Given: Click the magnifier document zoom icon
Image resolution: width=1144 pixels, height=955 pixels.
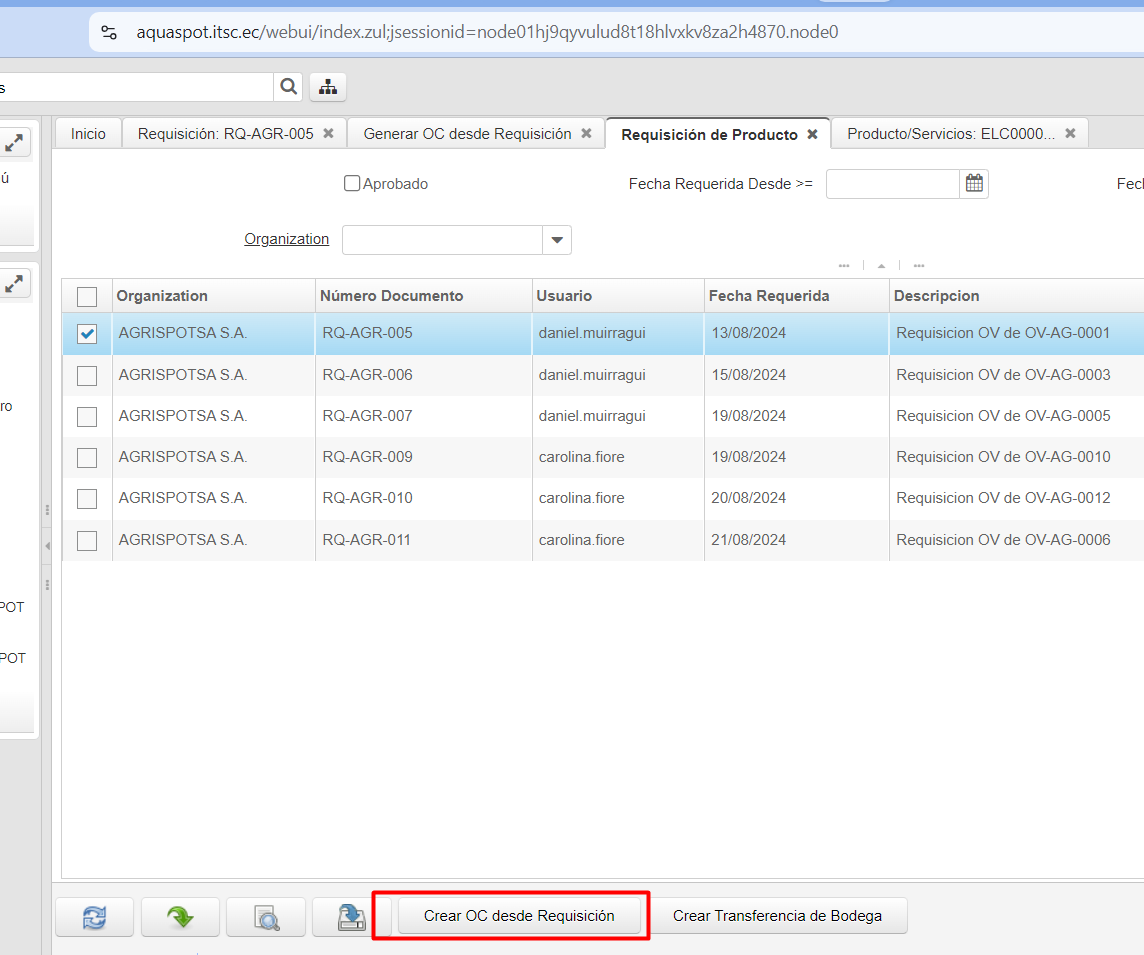Looking at the screenshot, I should 267,916.
